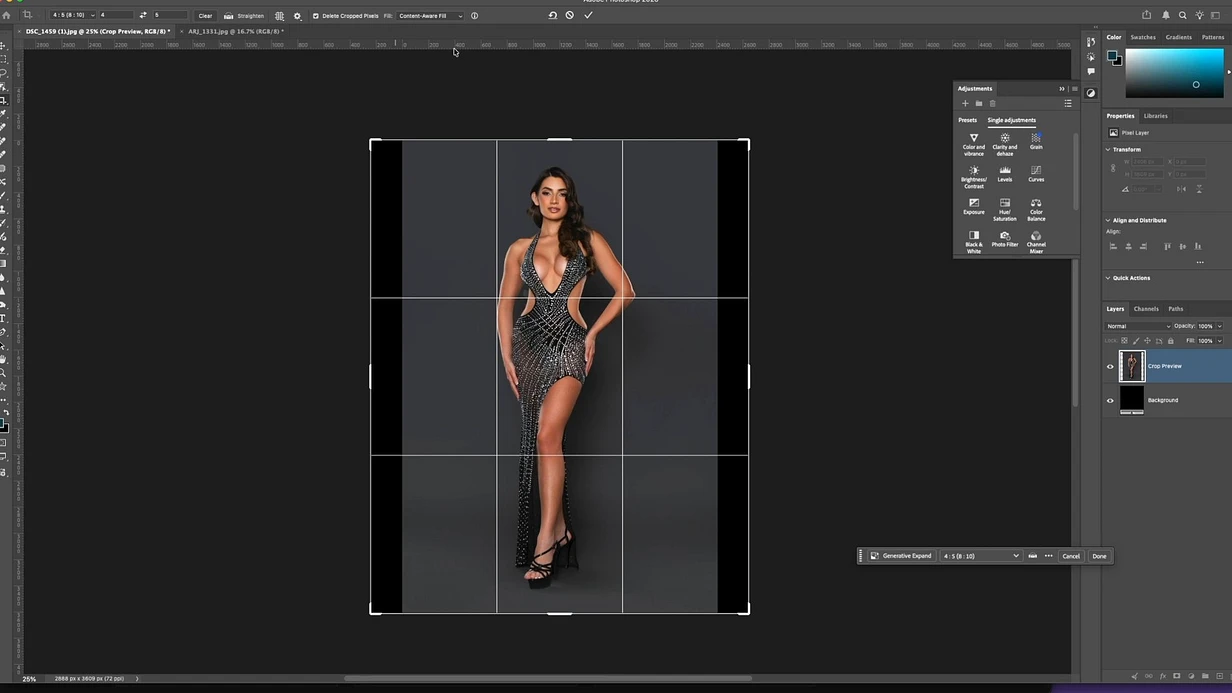Image resolution: width=1232 pixels, height=693 pixels.
Task: Toggle the Delete Cropped Pixels checkbox
Action: 316,16
